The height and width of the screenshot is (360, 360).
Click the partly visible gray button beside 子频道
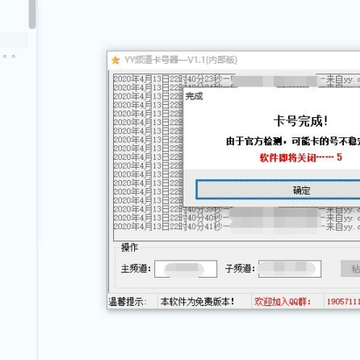(x=350, y=269)
